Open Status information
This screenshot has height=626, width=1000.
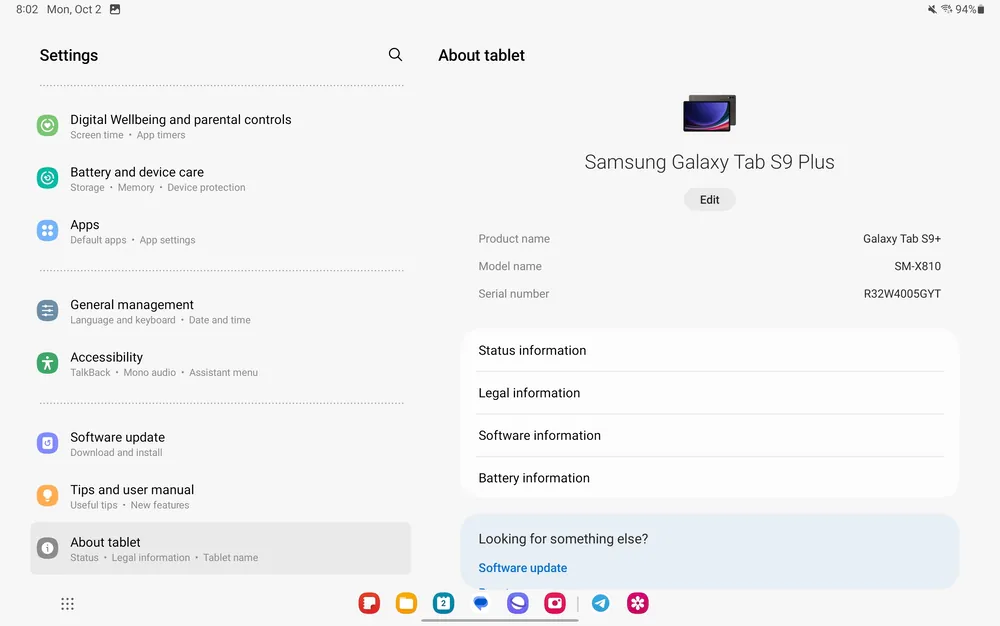click(x=709, y=350)
